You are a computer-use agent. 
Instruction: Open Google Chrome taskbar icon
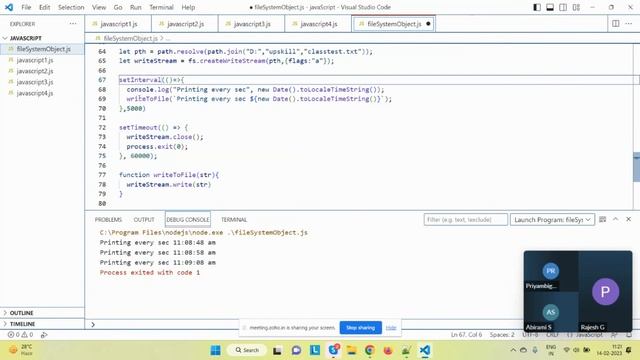pos(370,350)
